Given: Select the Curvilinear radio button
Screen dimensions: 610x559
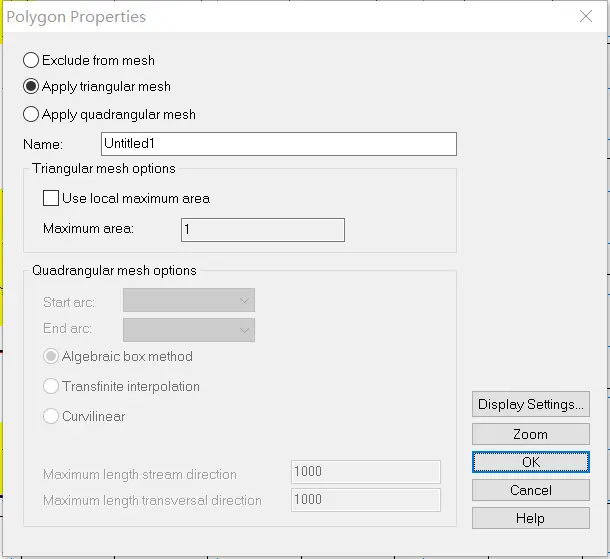Looking at the screenshot, I should tap(52, 416).
